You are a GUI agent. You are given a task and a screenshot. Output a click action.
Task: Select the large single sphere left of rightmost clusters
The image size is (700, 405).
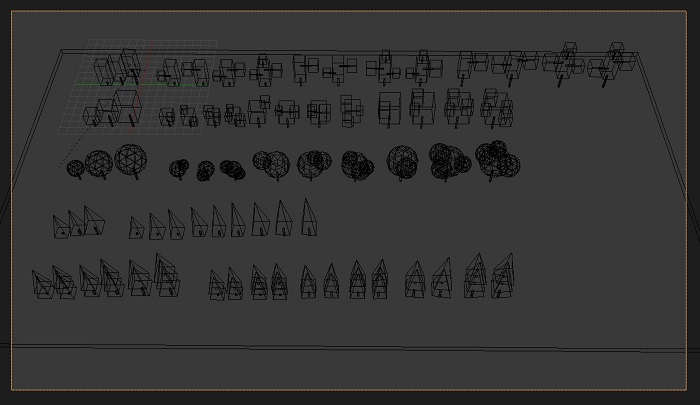(403, 161)
